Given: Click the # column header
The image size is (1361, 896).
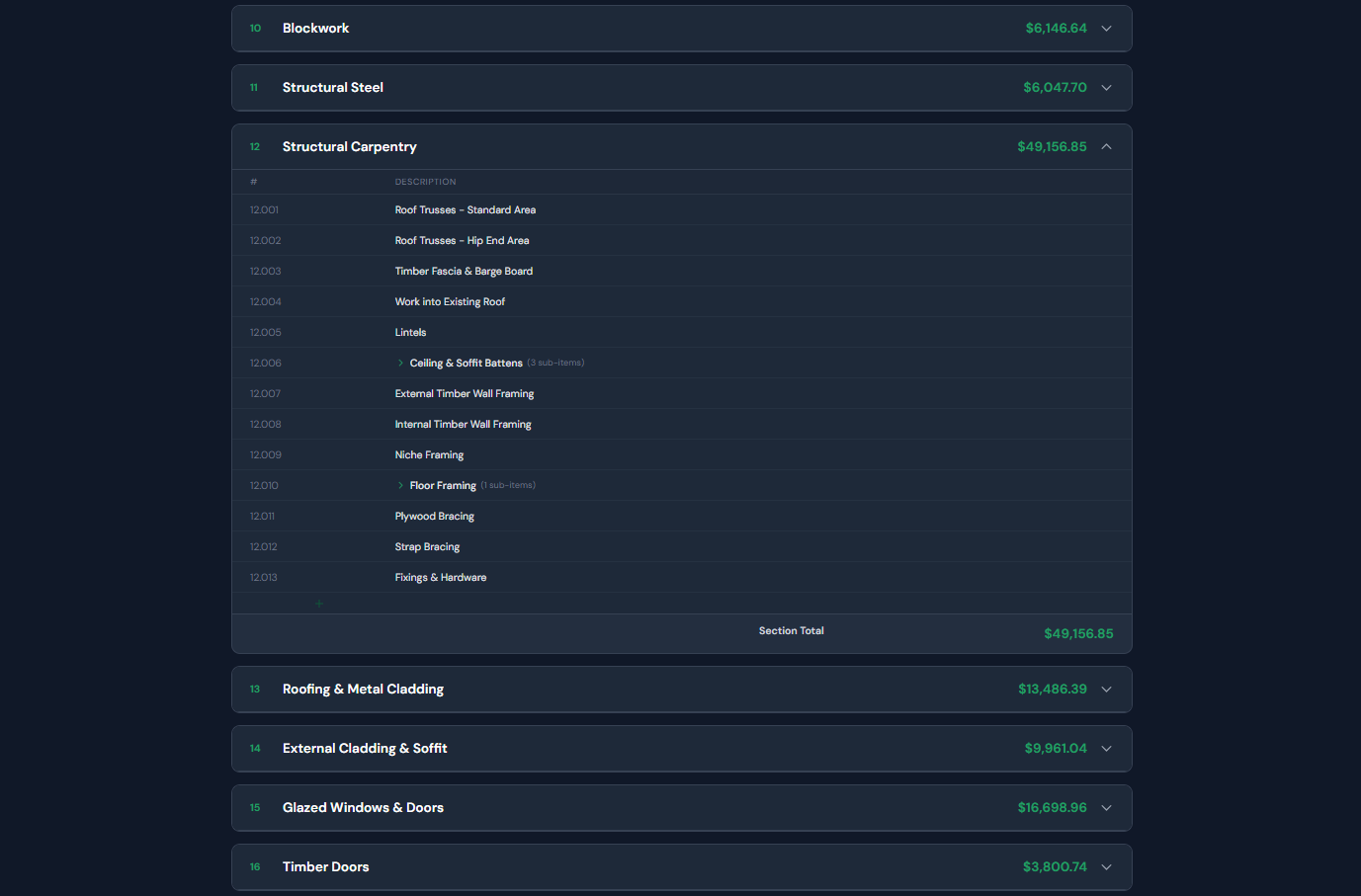Looking at the screenshot, I should tap(254, 182).
